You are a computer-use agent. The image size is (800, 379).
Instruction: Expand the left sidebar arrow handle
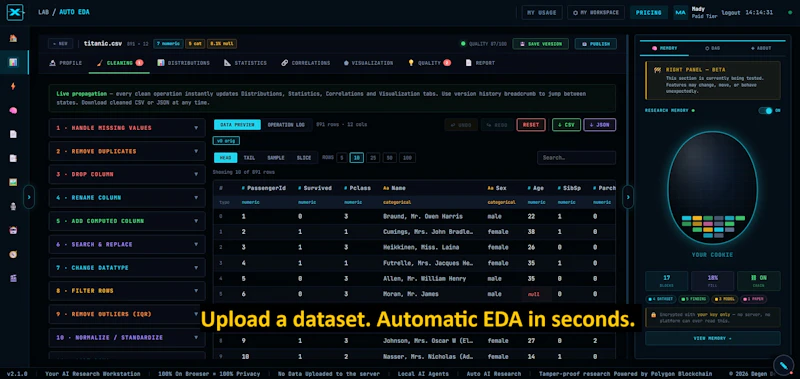pos(29,196)
